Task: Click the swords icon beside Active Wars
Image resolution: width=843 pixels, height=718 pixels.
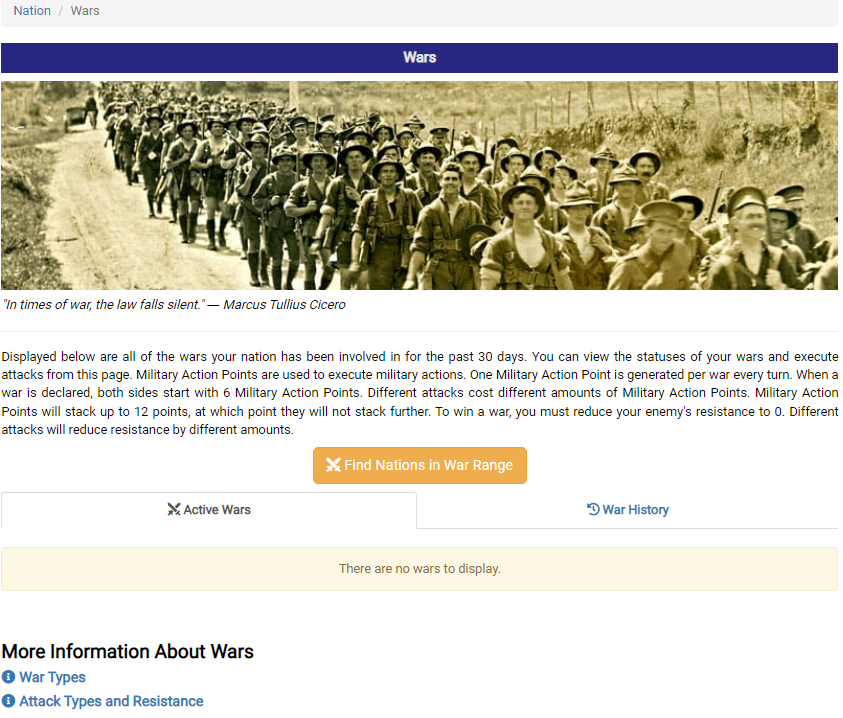Action: [174, 509]
